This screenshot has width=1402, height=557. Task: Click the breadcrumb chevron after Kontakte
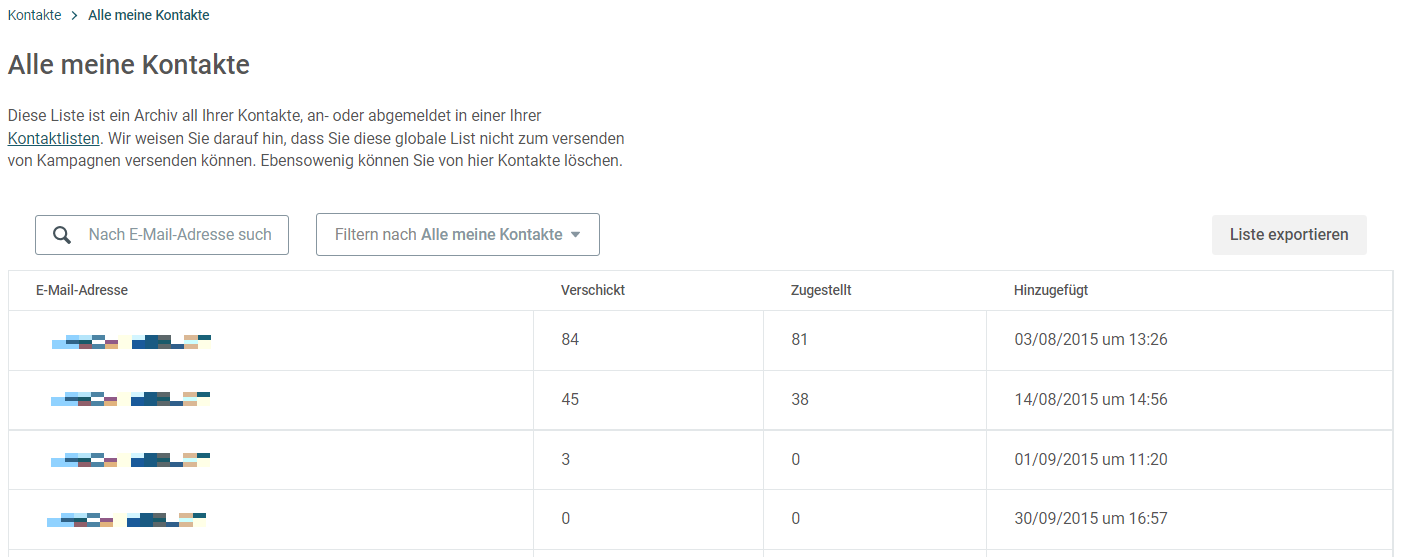74,16
